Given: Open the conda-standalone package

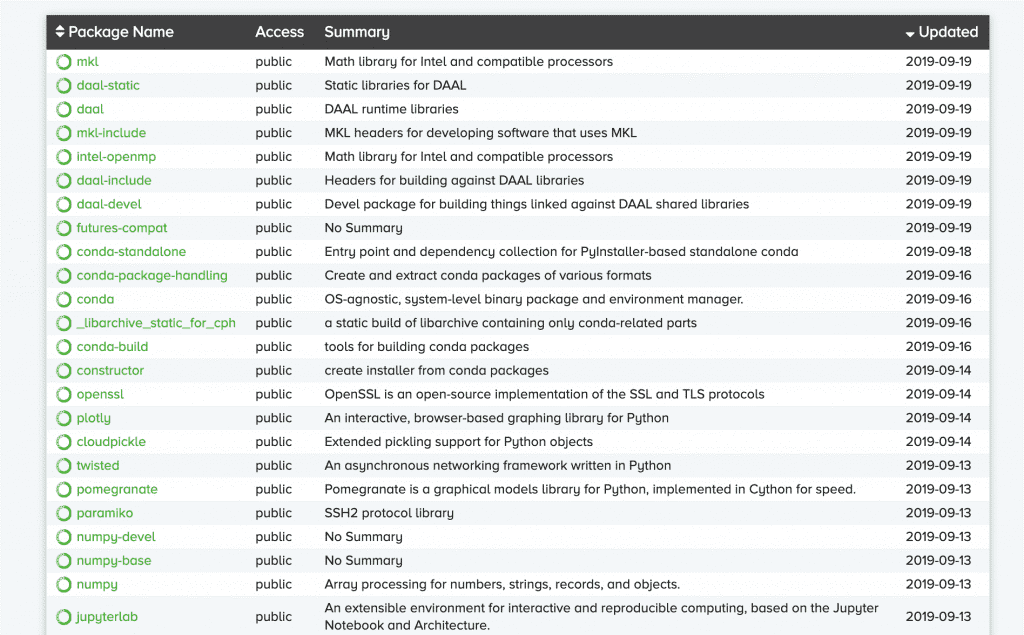Looking at the screenshot, I should (x=131, y=252).
